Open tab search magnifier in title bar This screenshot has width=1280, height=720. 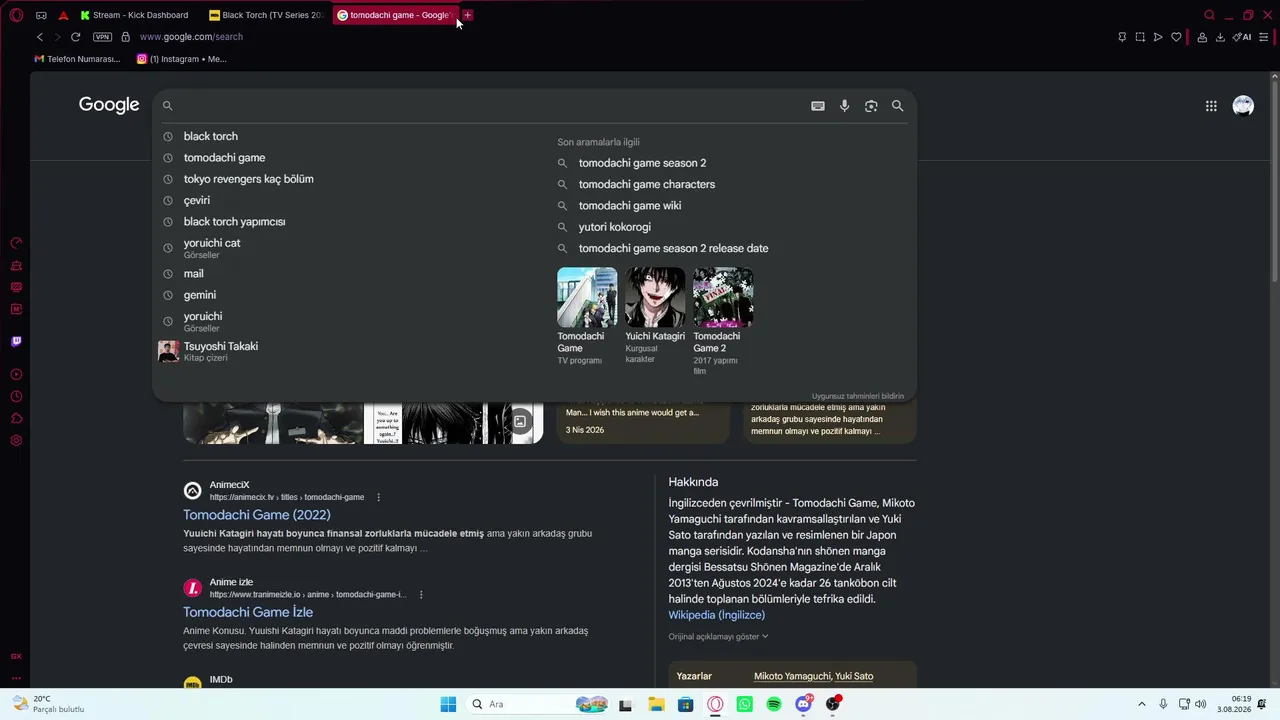click(1209, 15)
